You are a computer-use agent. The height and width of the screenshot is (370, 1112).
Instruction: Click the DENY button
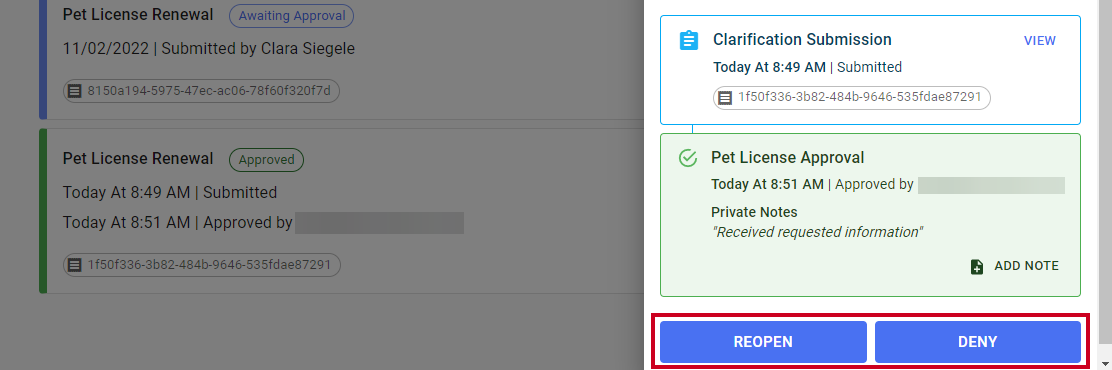977,342
